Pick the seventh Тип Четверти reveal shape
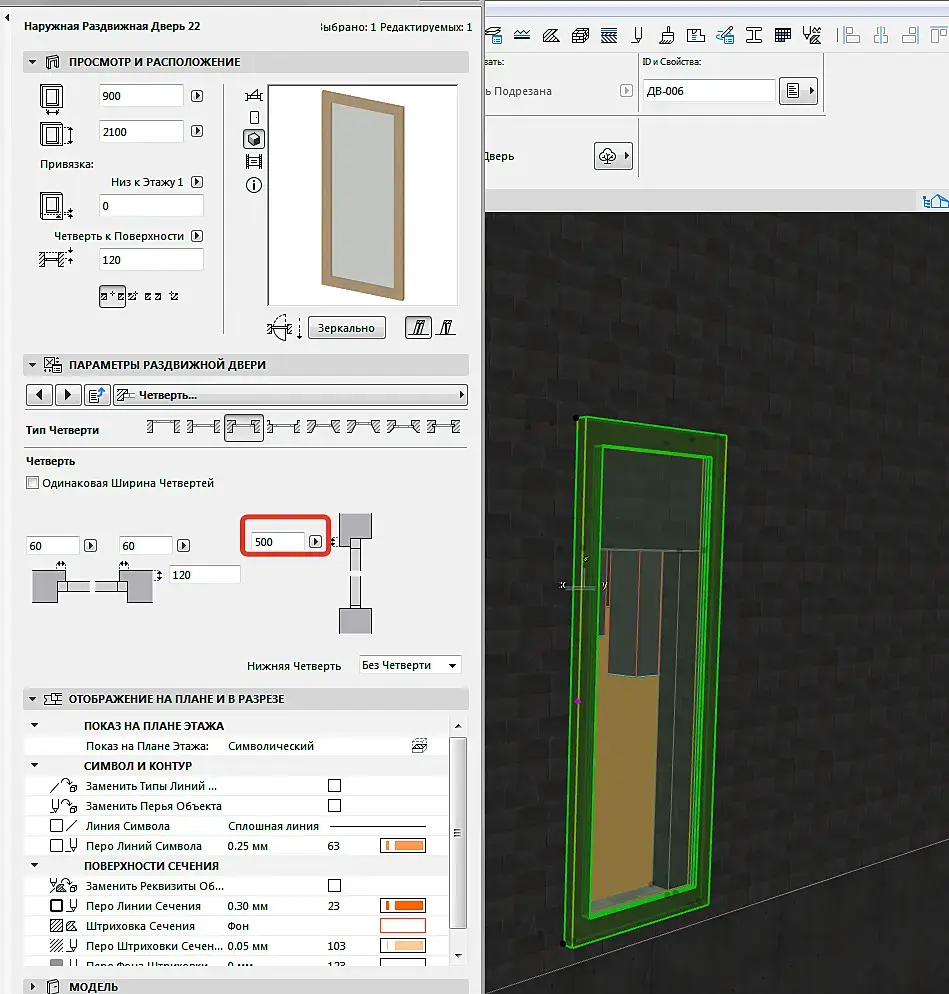 tap(403, 427)
